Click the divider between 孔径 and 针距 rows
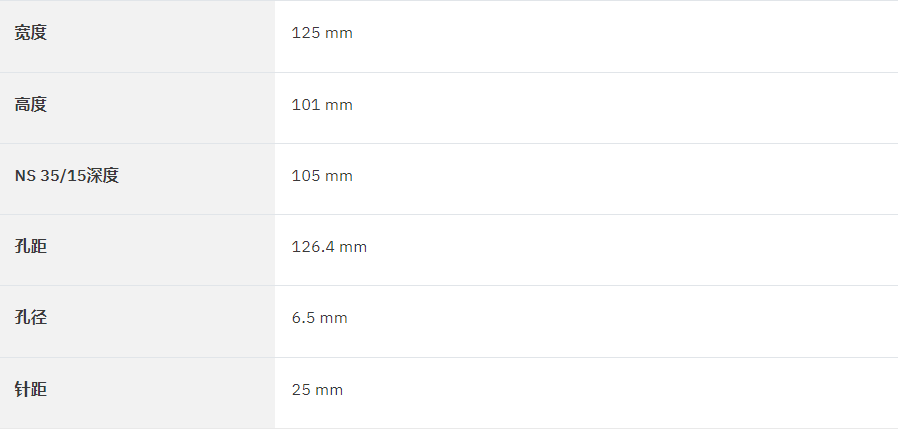 tap(449, 357)
